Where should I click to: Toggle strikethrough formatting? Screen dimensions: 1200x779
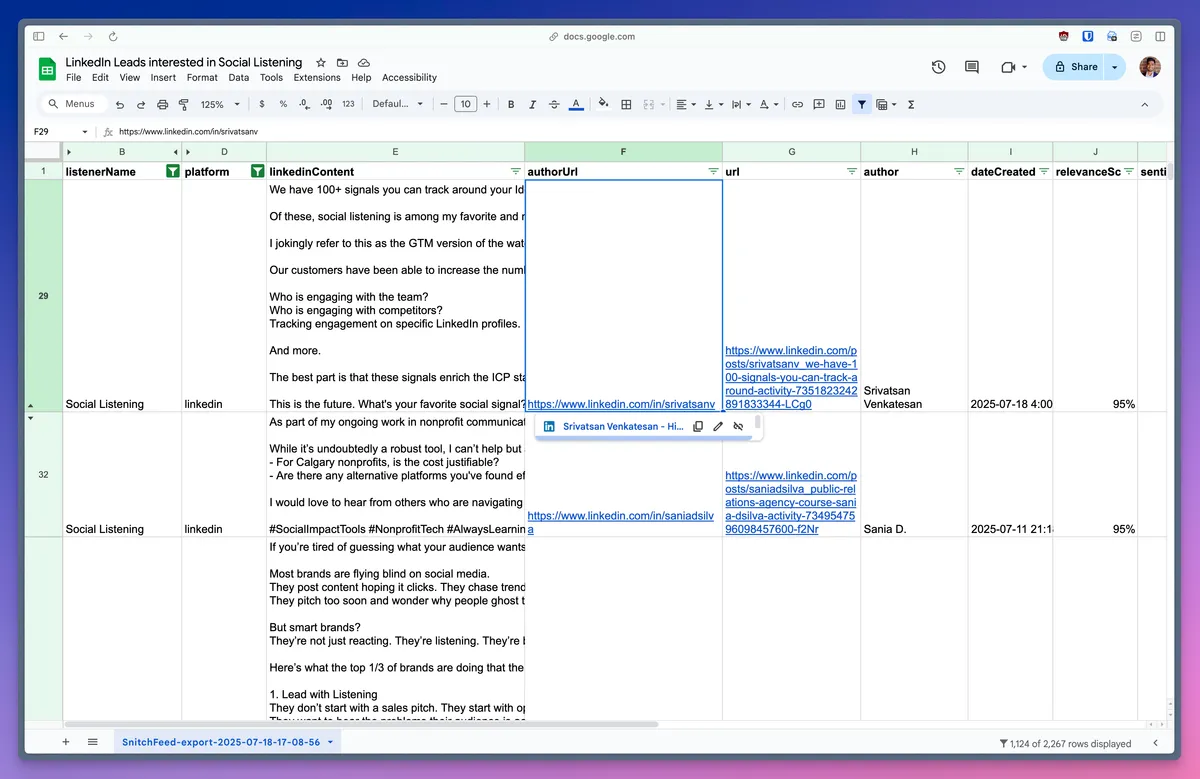(554, 104)
